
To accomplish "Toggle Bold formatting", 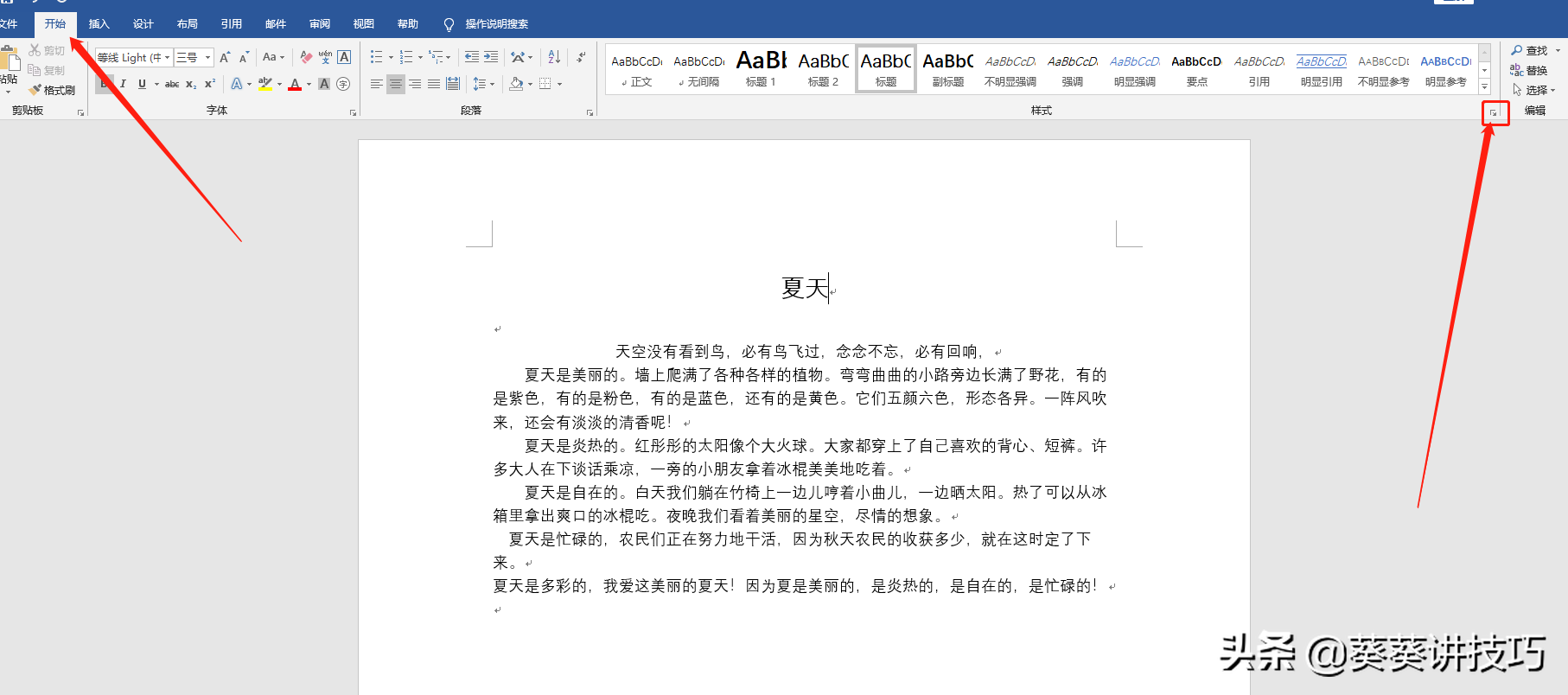I will (x=105, y=84).
